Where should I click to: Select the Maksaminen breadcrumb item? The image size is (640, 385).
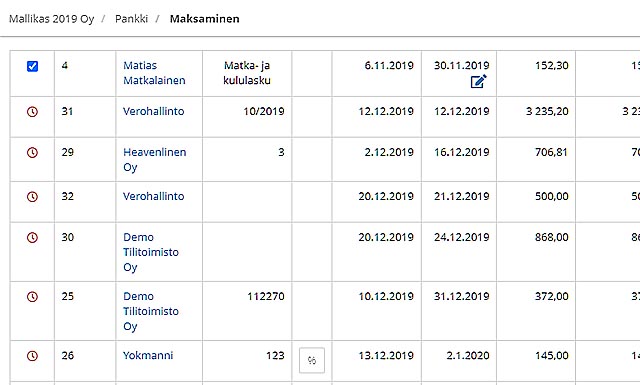(x=204, y=19)
